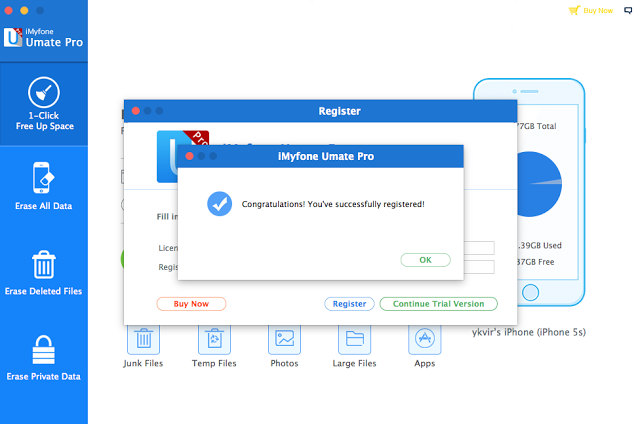The width and height of the screenshot is (640, 424).
Task: Minimize the main app with yellow button
Action: (24, 10)
